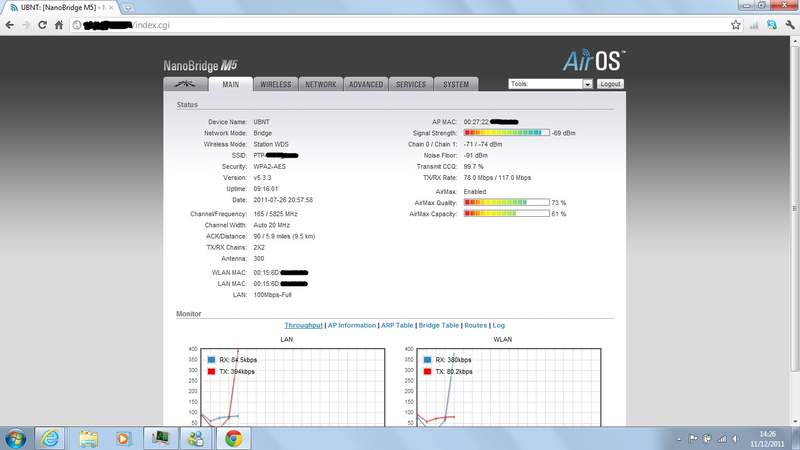
Task: Open the WIRELESS tab
Action: coord(276,84)
